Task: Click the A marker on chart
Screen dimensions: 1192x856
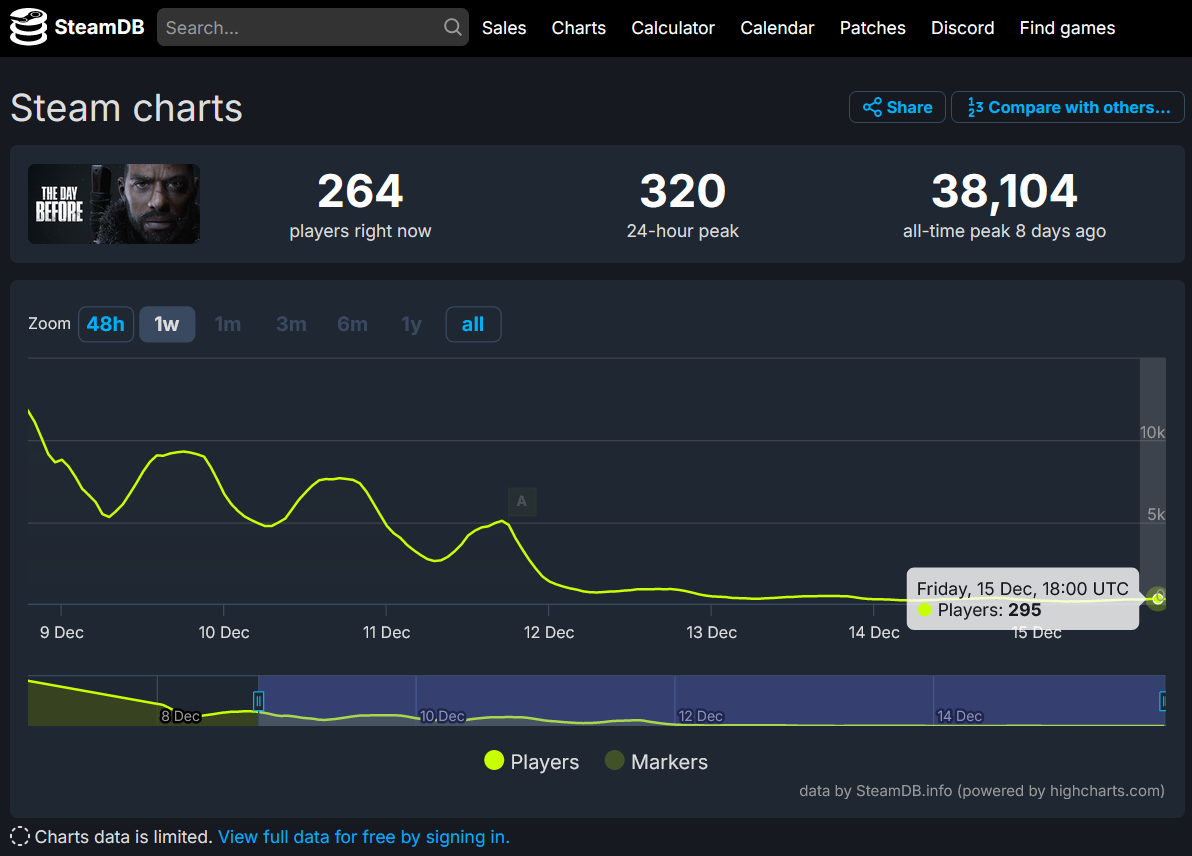Action: [x=522, y=501]
